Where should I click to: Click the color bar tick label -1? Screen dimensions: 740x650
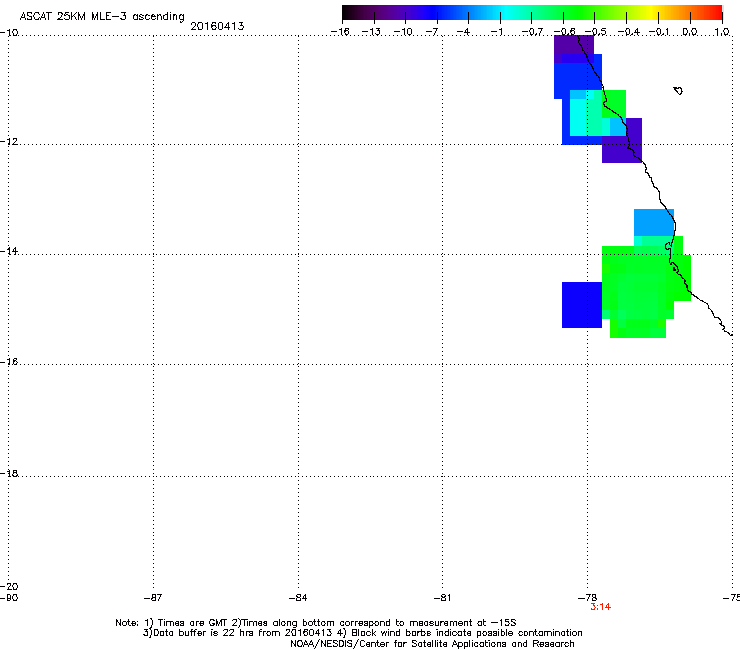click(x=496, y=32)
